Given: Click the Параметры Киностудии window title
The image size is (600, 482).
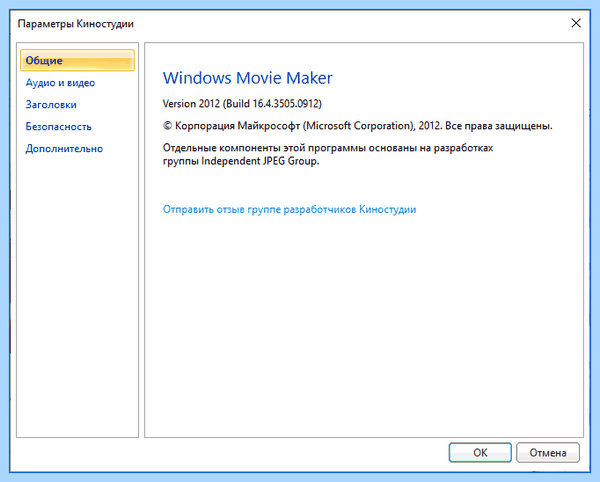Looking at the screenshot, I should [x=76, y=24].
